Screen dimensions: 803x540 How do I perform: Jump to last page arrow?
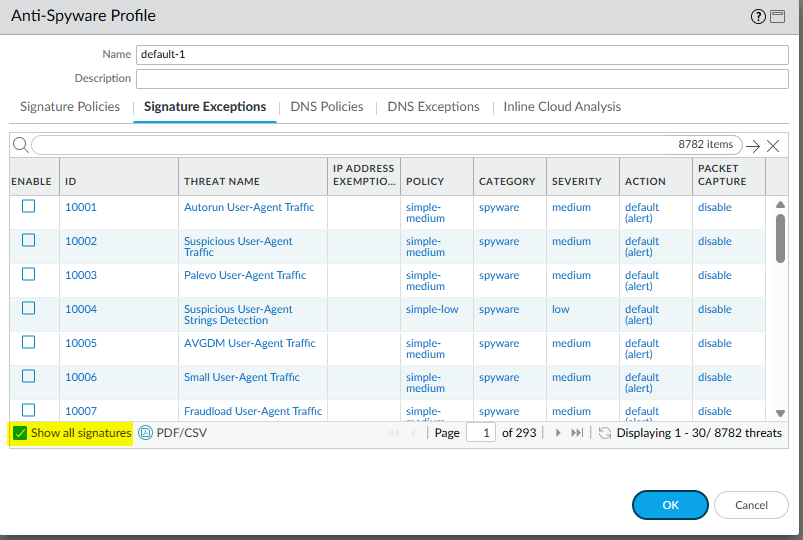[x=577, y=433]
